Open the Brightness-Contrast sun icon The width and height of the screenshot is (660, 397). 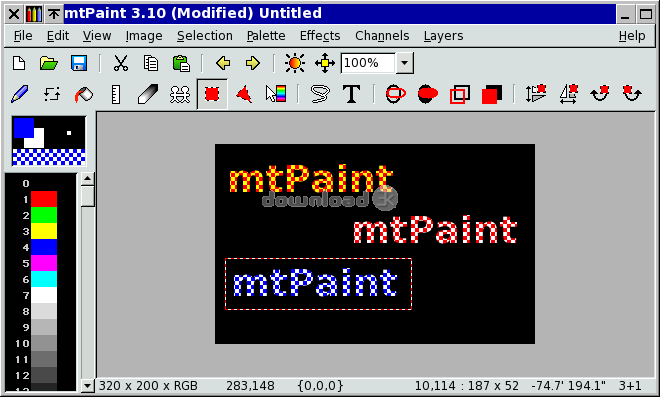click(294, 63)
